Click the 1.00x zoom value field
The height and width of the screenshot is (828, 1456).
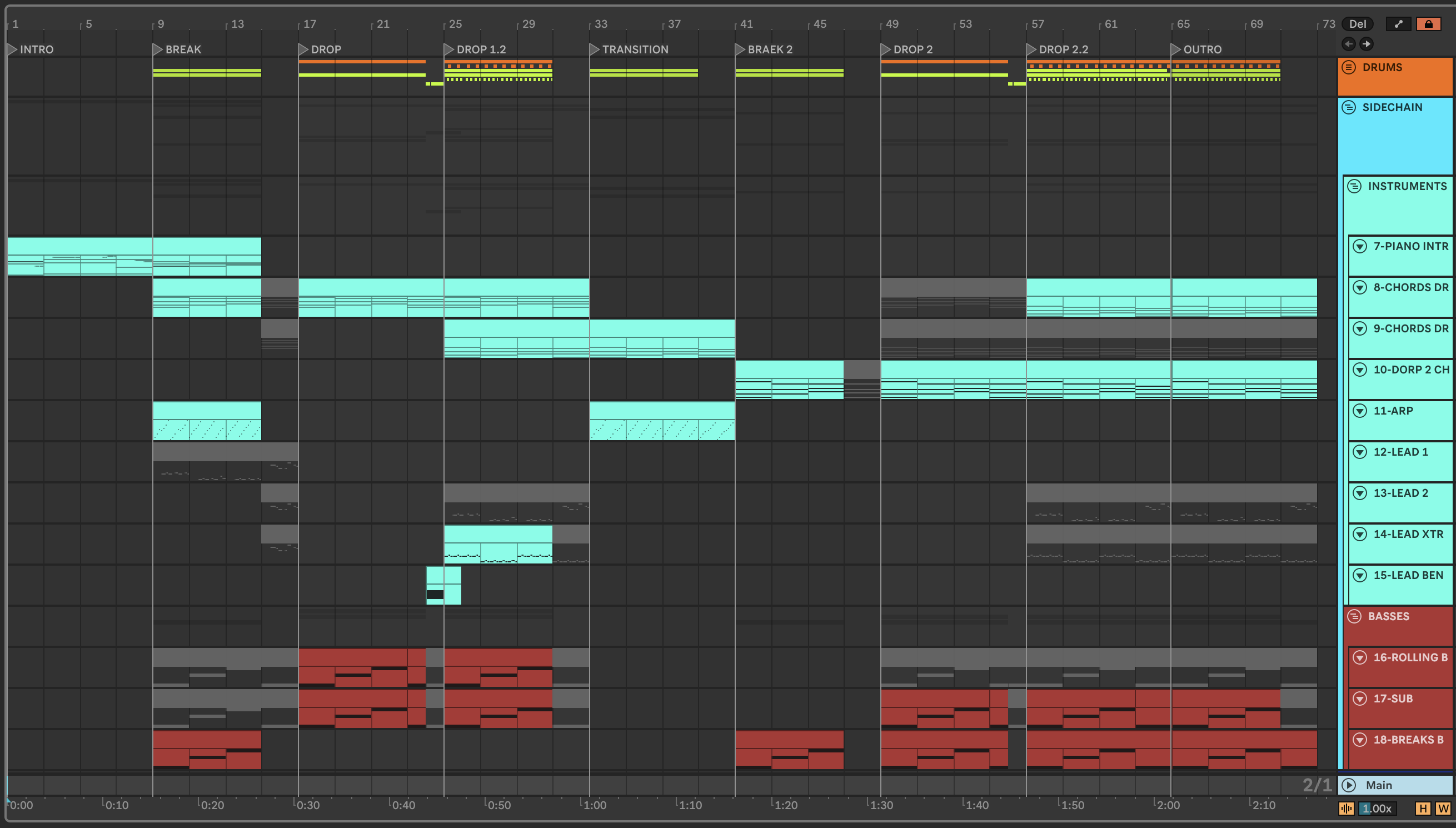click(1377, 809)
